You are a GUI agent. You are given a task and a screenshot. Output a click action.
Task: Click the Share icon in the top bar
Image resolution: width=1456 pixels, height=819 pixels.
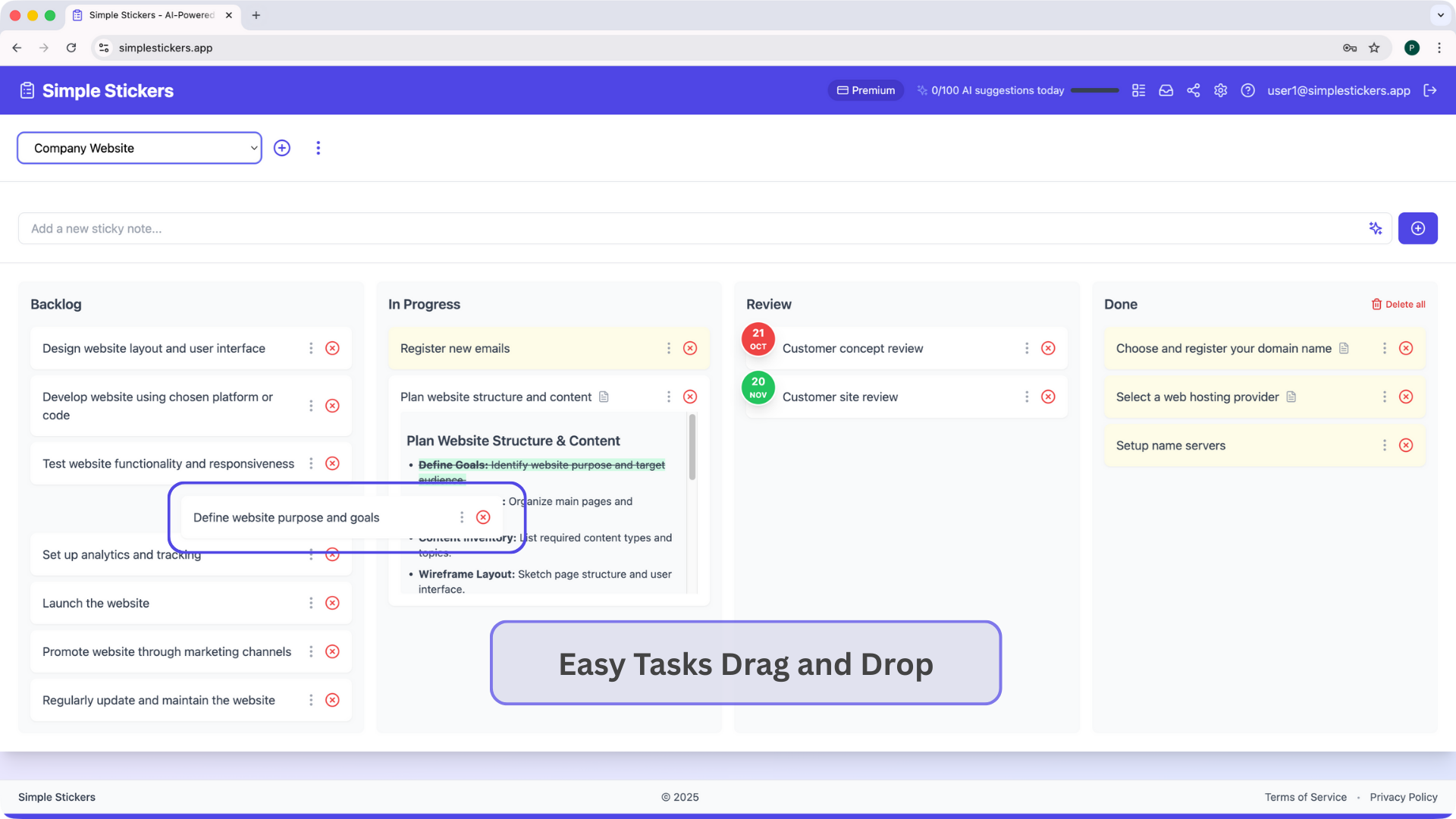pos(1193,90)
